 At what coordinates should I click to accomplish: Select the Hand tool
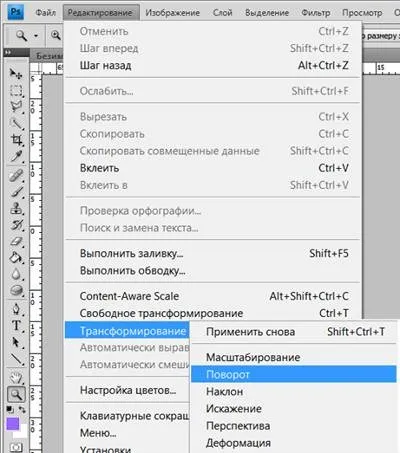[16, 378]
